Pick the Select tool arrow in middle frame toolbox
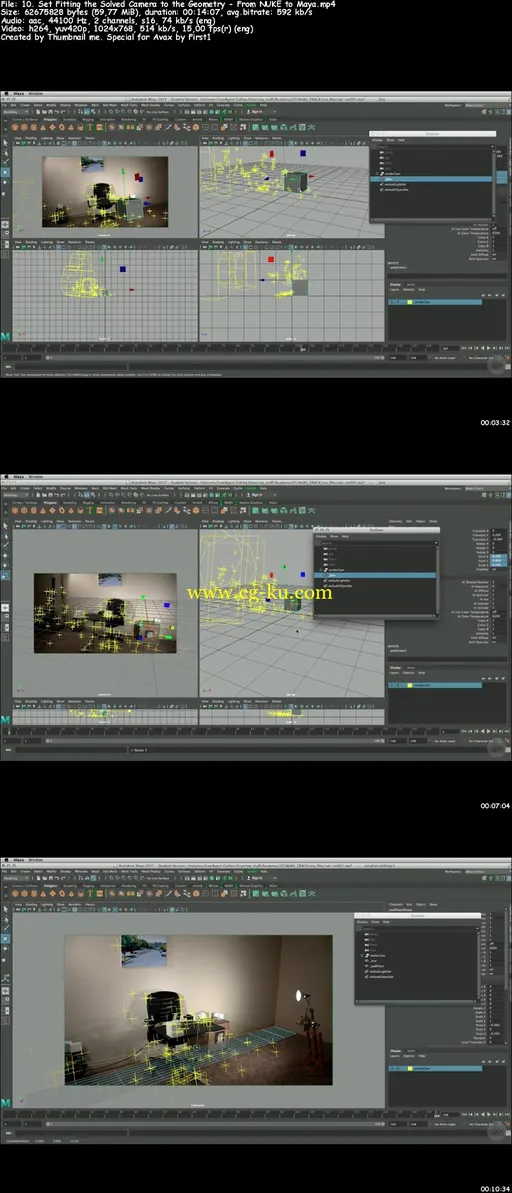Screen dimensions: 512x1193 click(x=5, y=525)
